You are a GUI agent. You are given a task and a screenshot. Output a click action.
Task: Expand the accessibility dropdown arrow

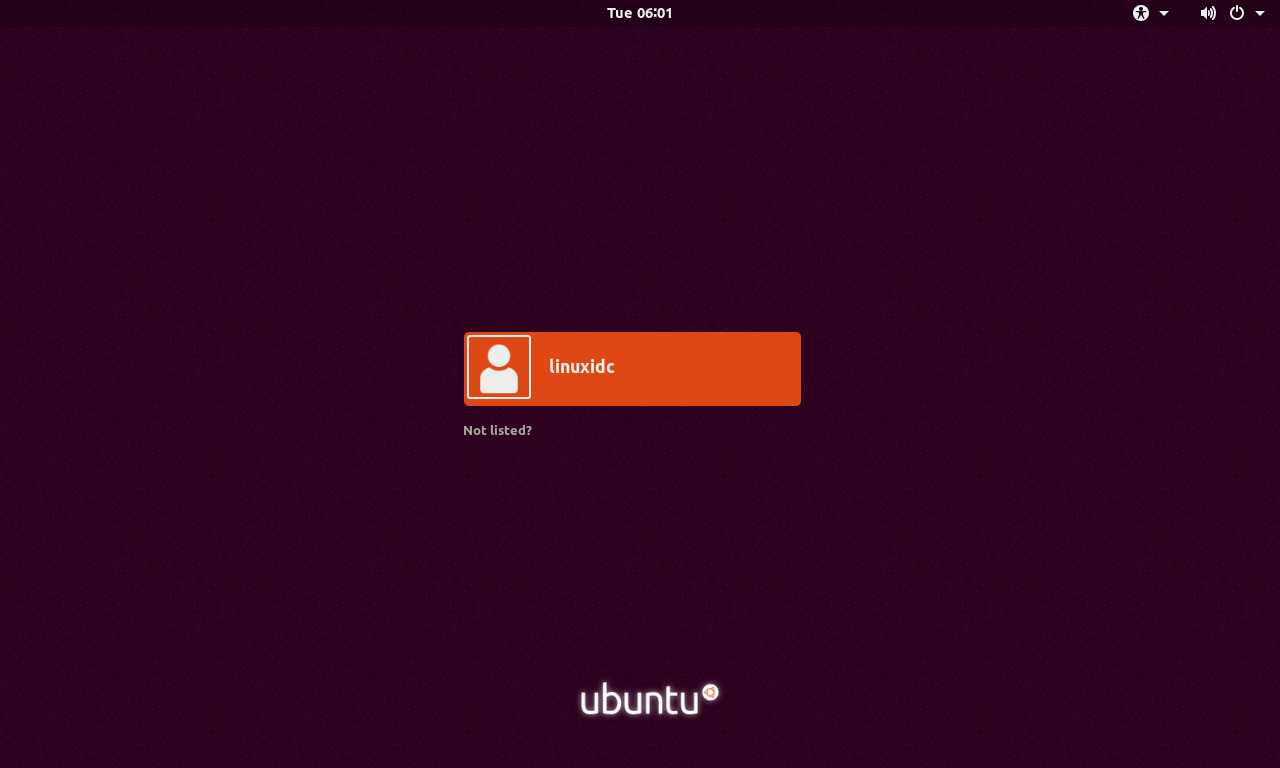click(x=1165, y=13)
